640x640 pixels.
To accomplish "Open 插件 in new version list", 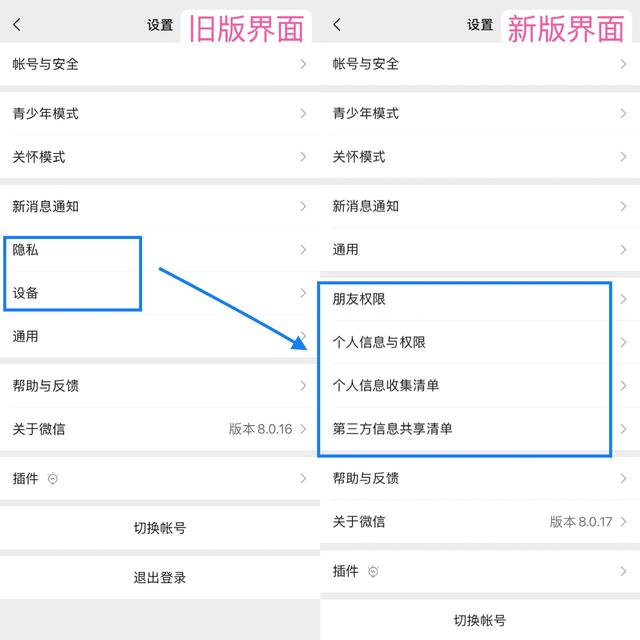I will click(x=480, y=571).
